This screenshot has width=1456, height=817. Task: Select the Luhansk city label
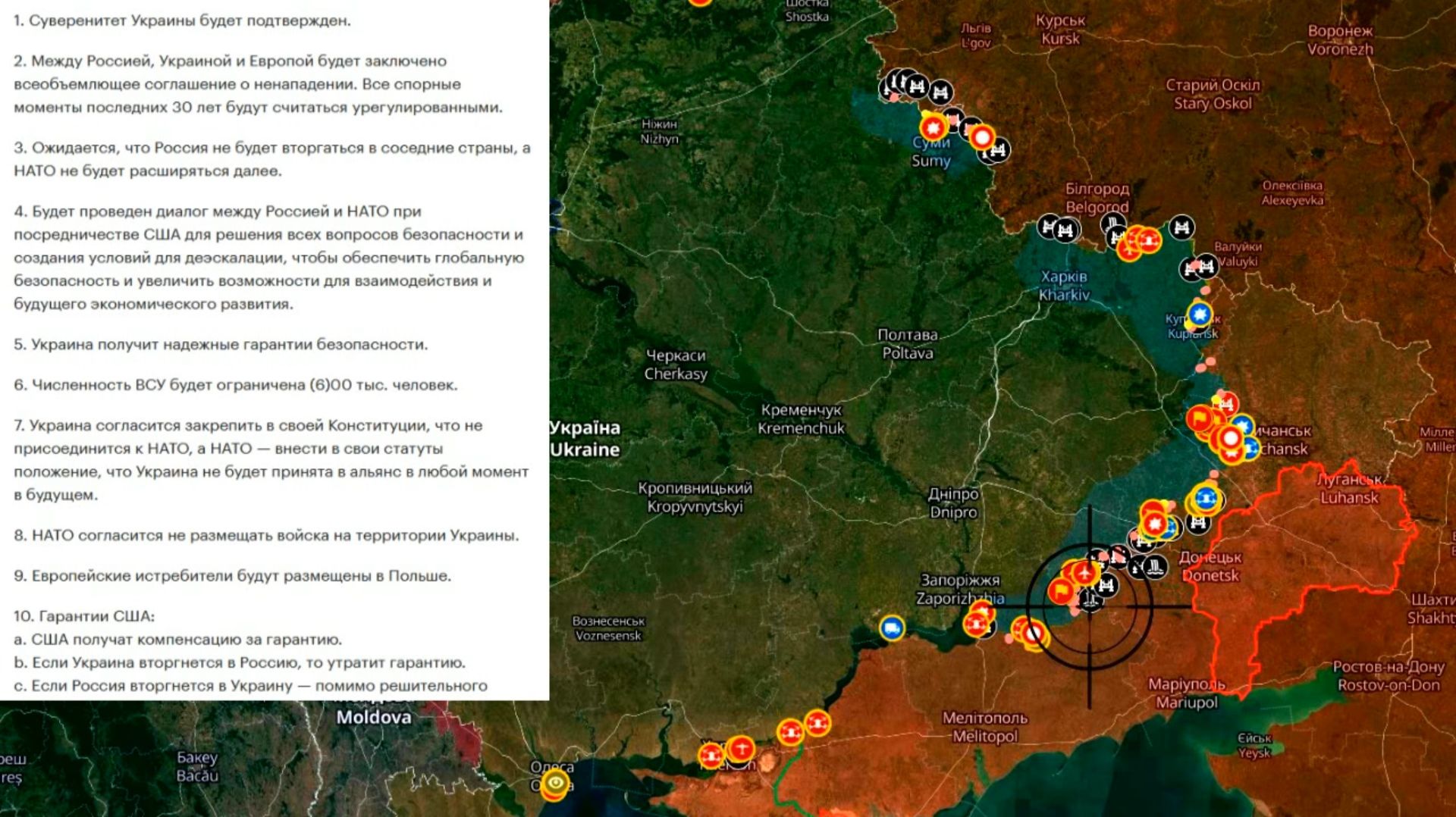pyautogui.click(x=1349, y=488)
